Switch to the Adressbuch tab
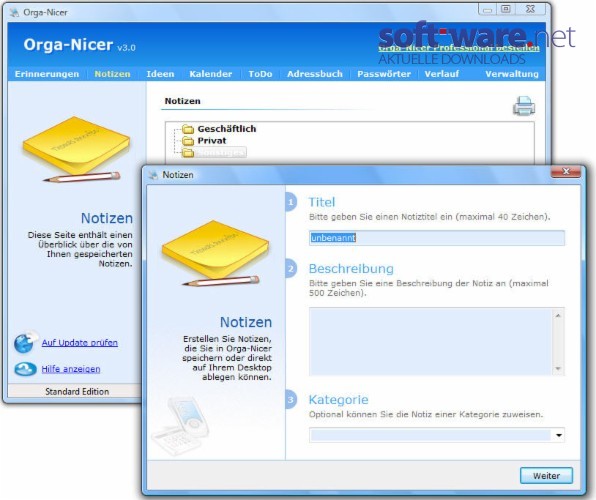This screenshot has width=596, height=500. 315,74
